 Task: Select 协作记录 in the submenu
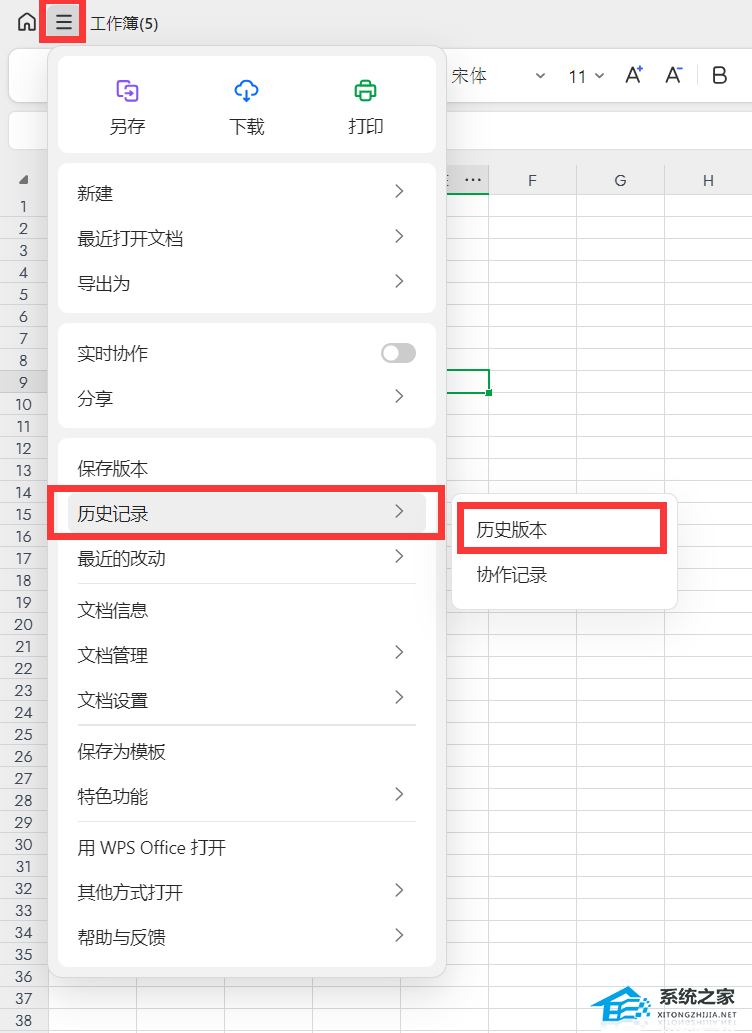click(x=511, y=574)
